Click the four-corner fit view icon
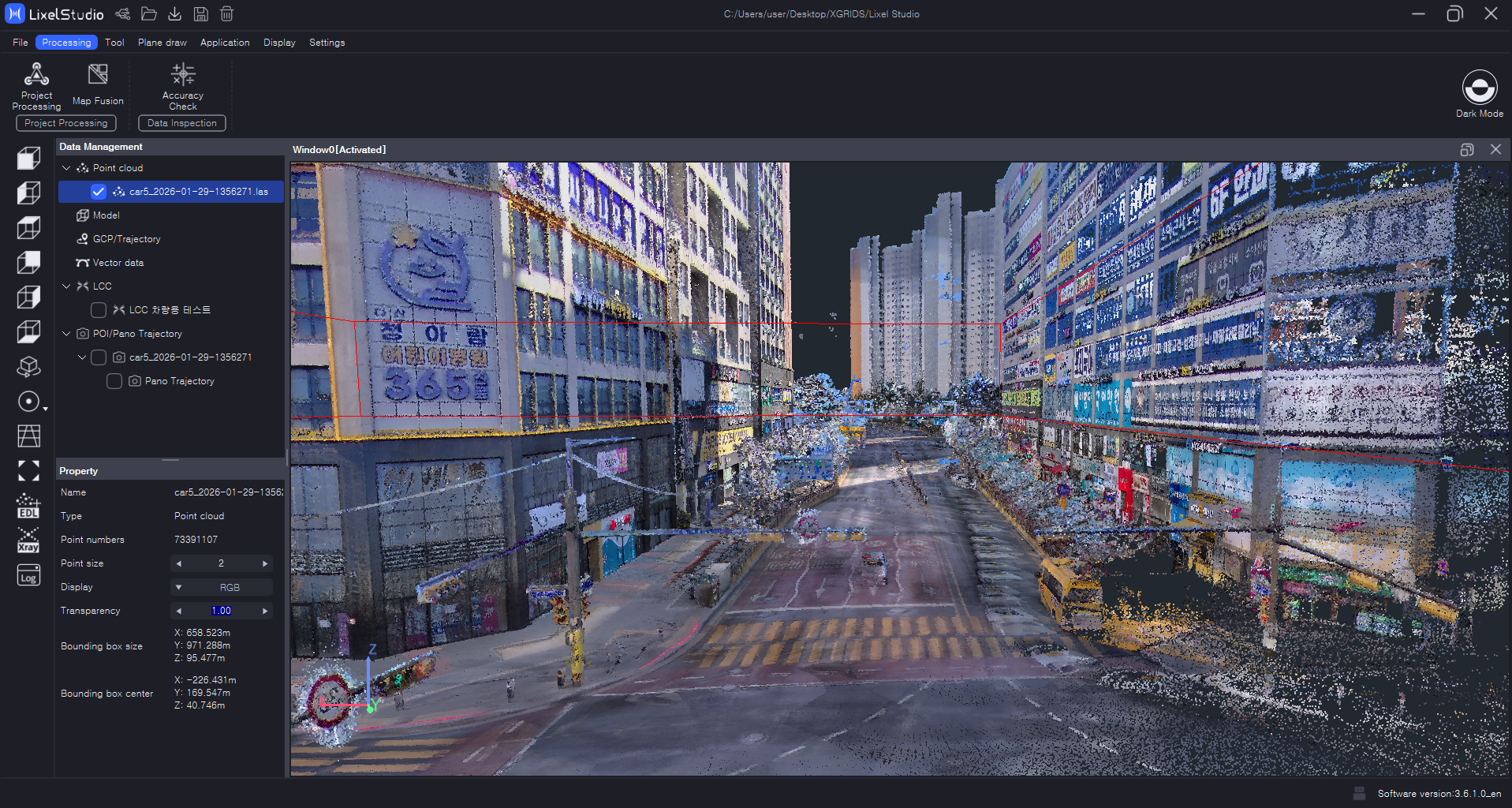The height and width of the screenshot is (808, 1512). click(29, 470)
